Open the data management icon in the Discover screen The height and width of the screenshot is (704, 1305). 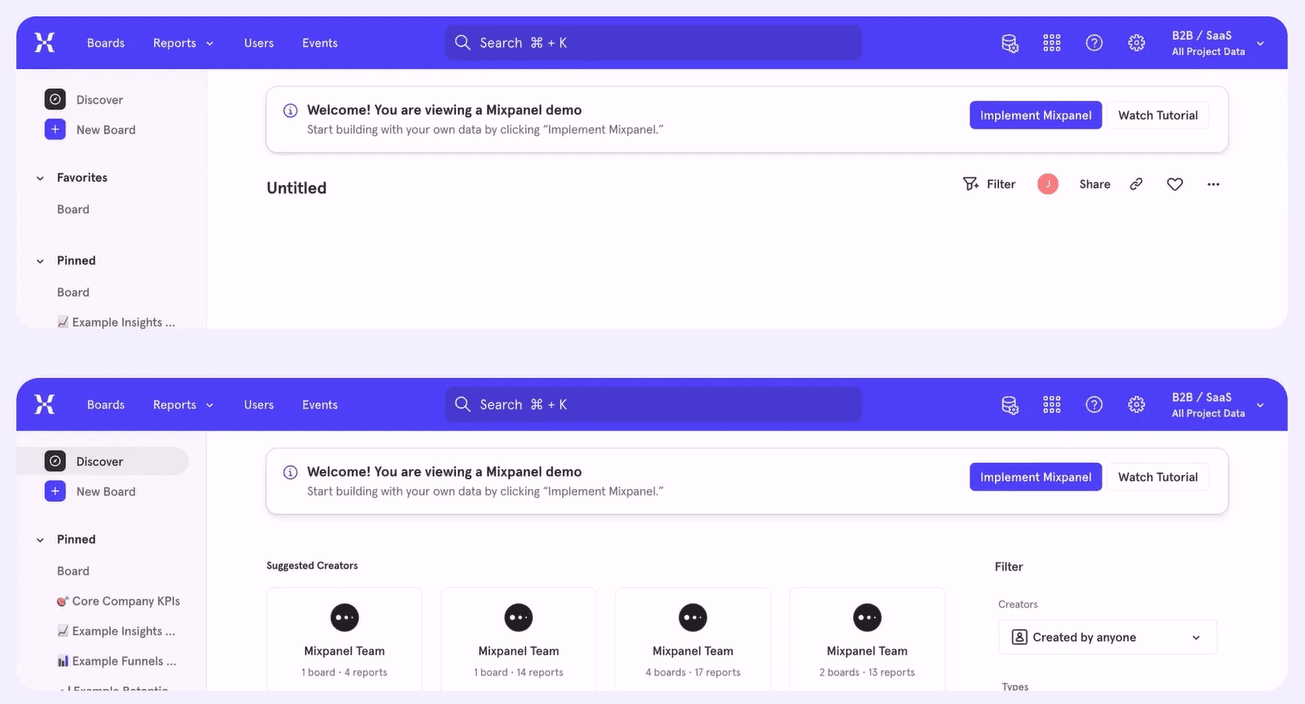(1010, 405)
